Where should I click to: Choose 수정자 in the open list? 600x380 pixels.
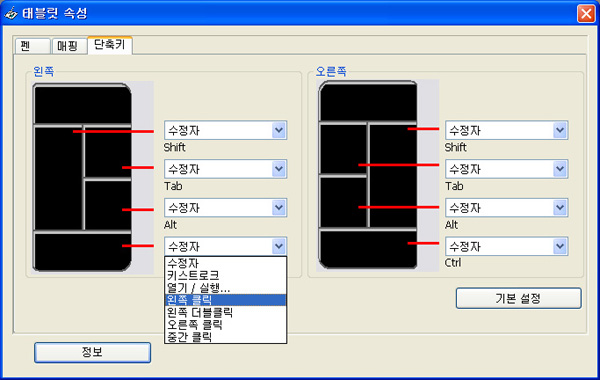point(225,263)
